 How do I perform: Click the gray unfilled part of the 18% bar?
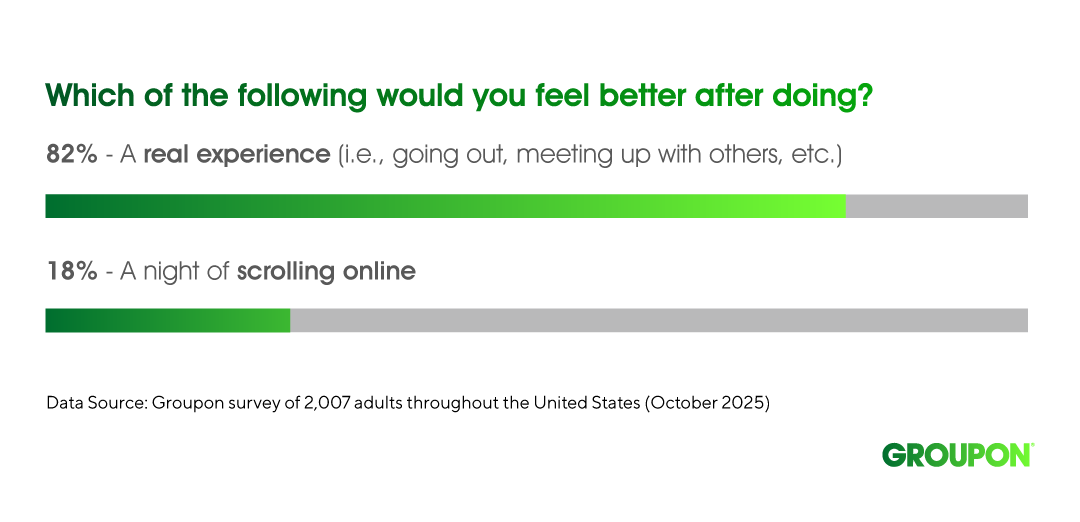[x=658, y=320]
